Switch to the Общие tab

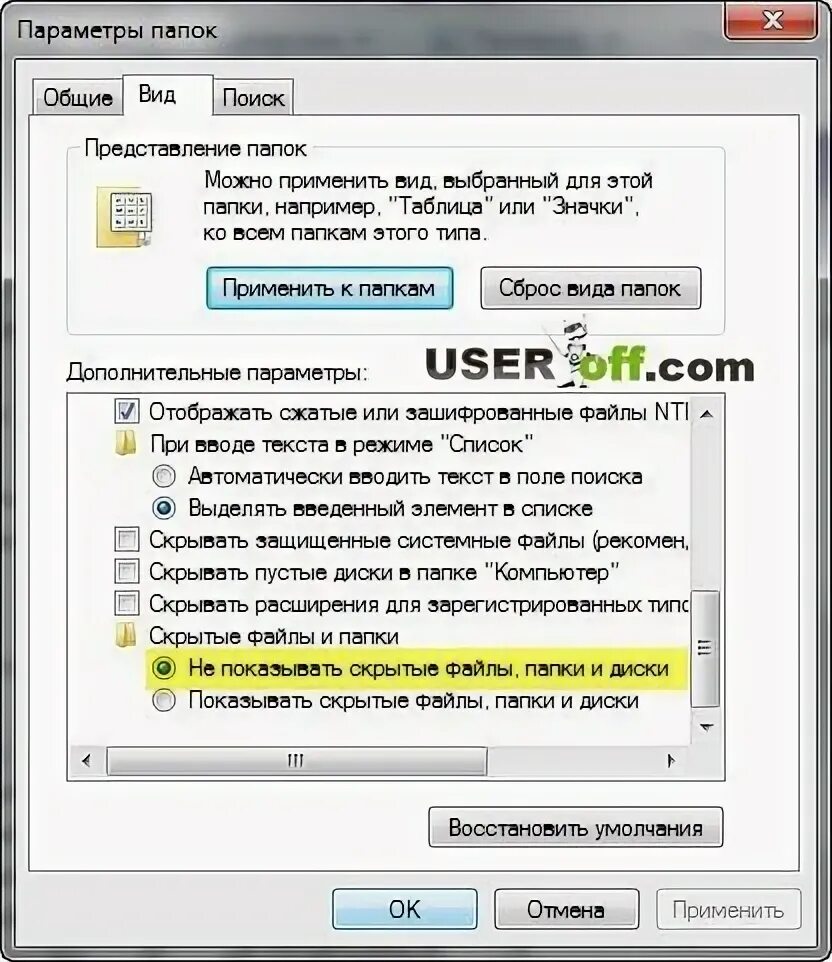(77, 98)
